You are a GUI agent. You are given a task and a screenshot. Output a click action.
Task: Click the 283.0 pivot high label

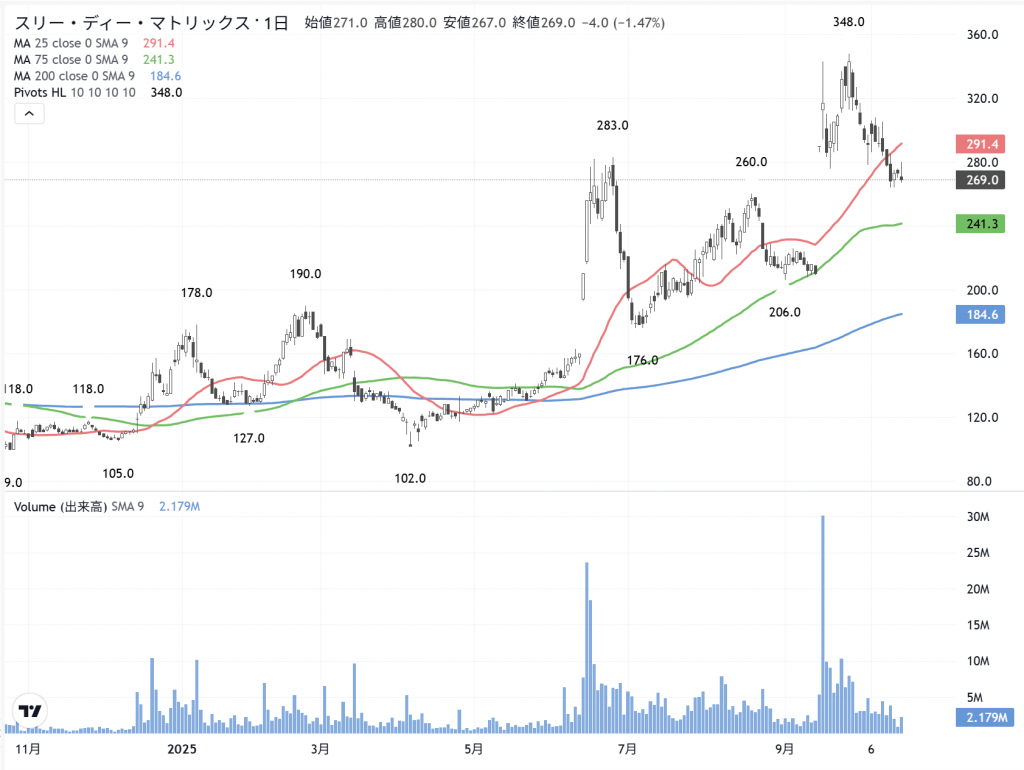click(x=612, y=126)
